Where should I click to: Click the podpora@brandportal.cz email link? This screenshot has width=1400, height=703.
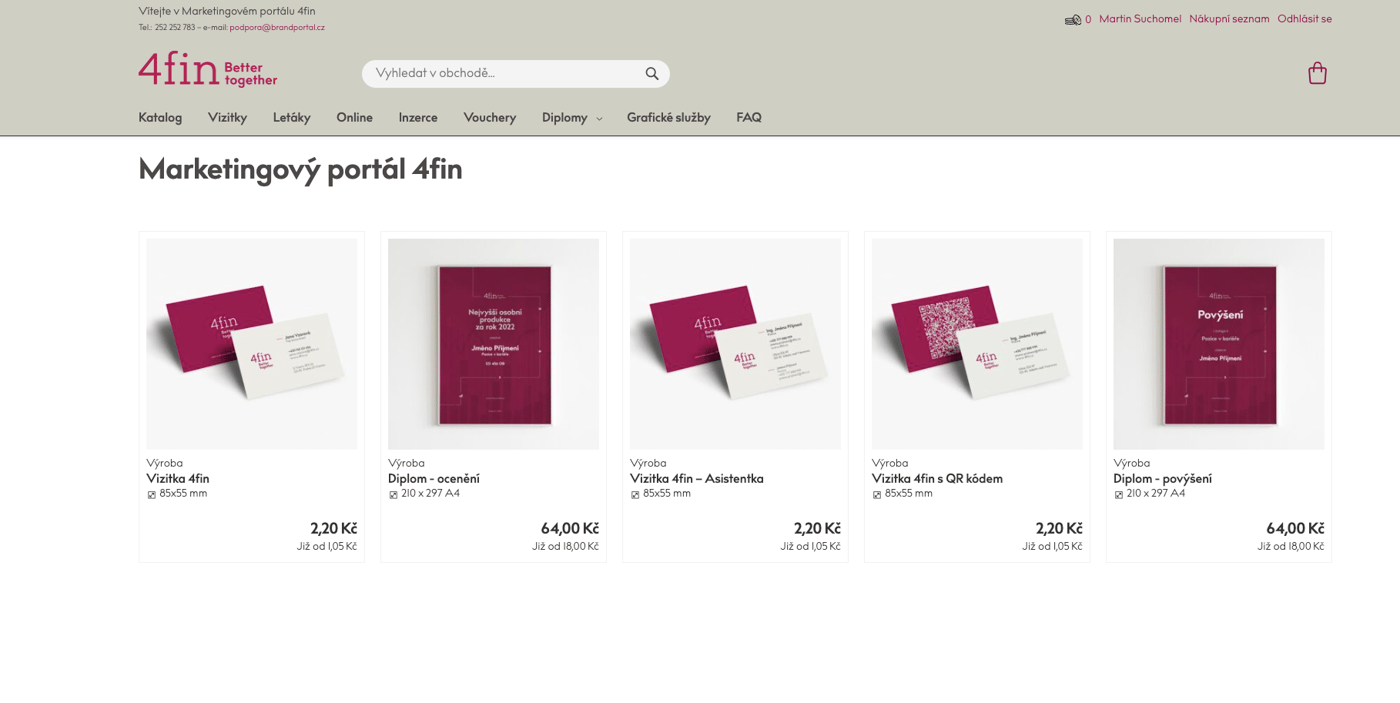click(x=277, y=28)
